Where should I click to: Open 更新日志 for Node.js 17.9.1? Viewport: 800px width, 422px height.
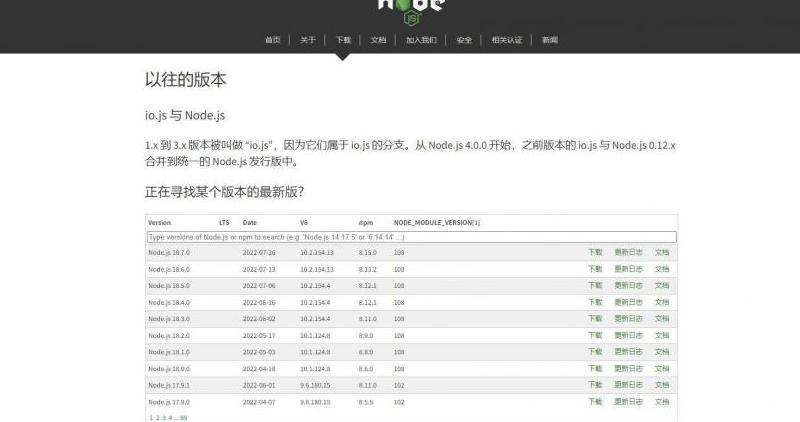[628, 385]
